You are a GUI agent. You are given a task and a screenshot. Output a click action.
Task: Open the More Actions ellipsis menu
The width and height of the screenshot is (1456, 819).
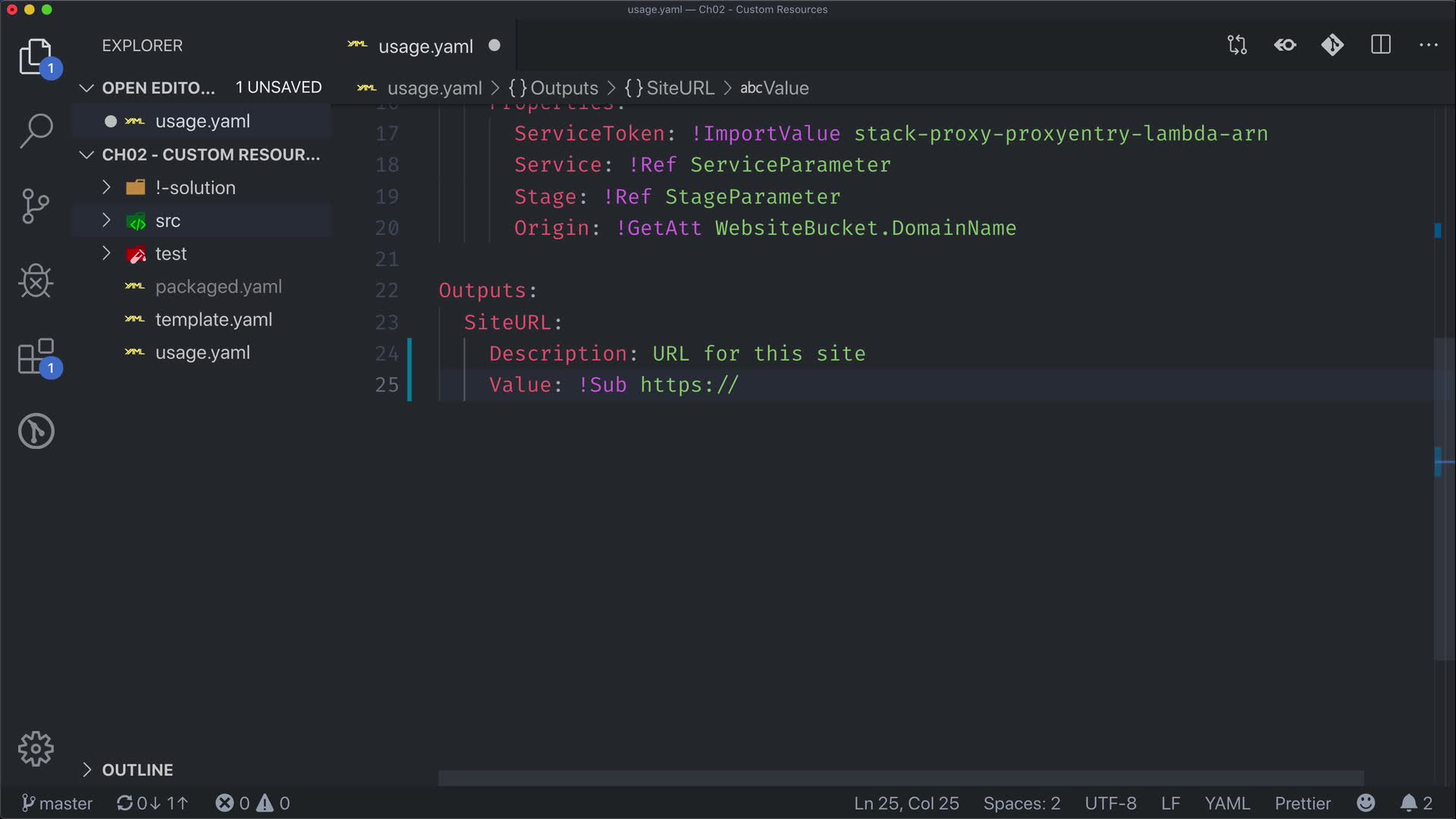(x=1428, y=45)
